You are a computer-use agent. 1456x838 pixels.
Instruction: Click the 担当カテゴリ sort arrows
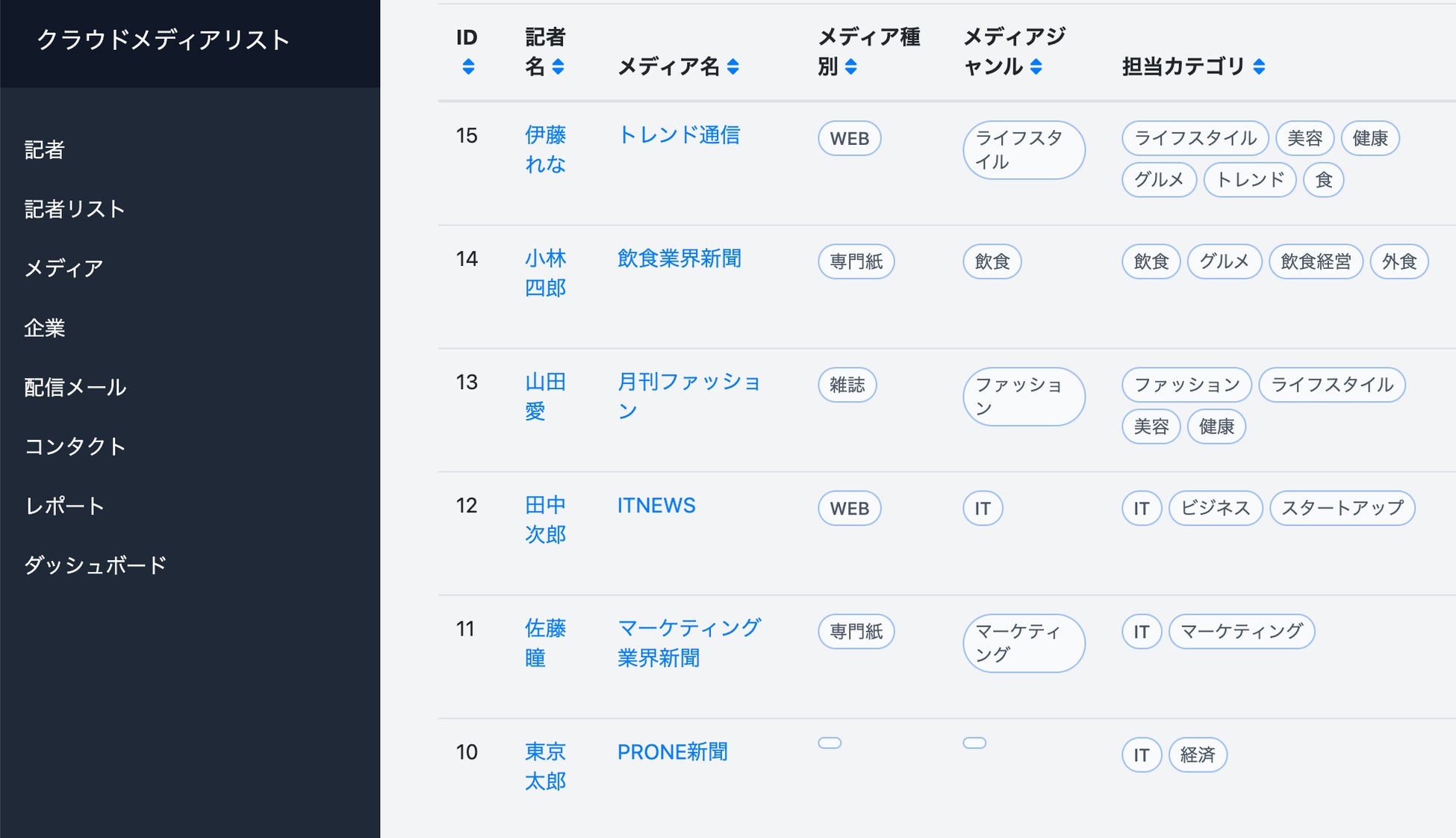point(1259,67)
